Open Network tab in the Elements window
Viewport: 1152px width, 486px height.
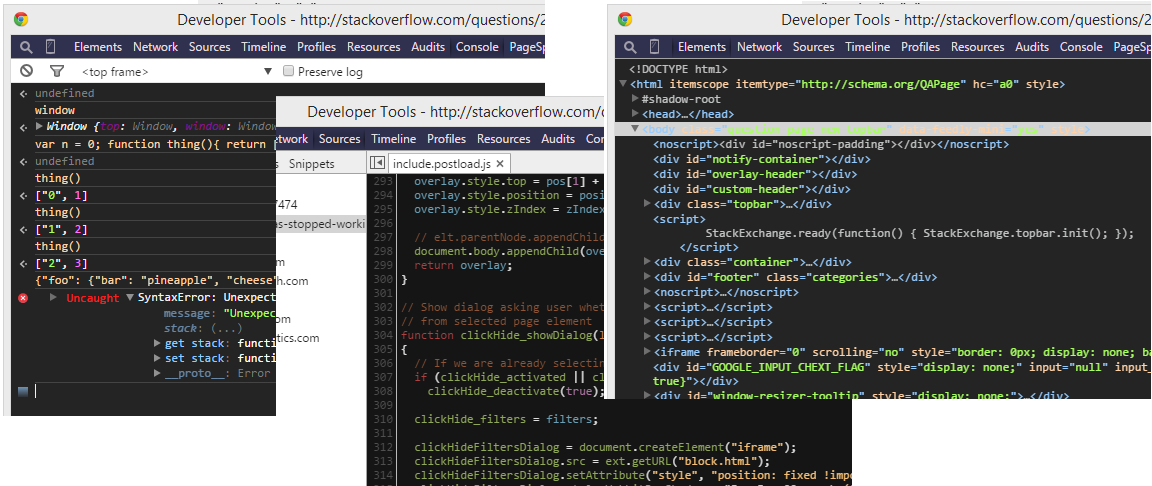pos(760,47)
